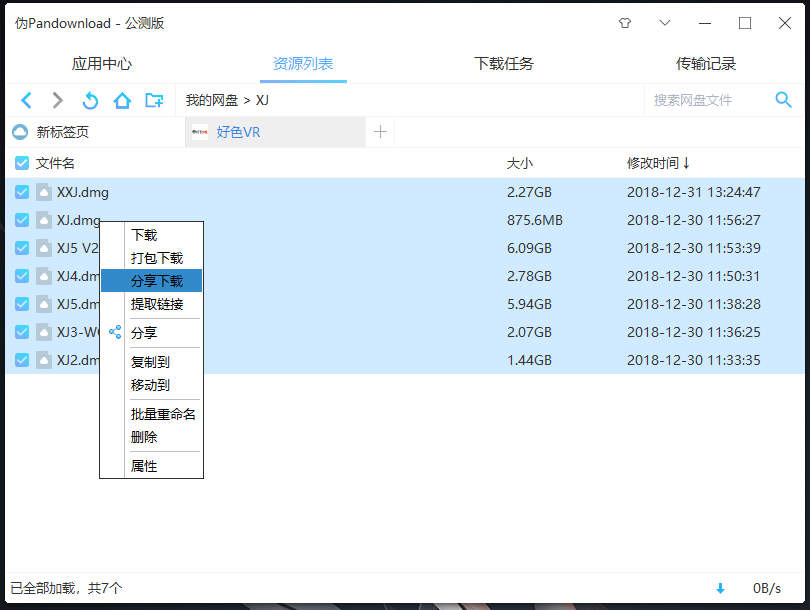Open the 传输记录 tab
Image resolution: width=810 pixels, height=610 pixels.
tap(706, 64)
